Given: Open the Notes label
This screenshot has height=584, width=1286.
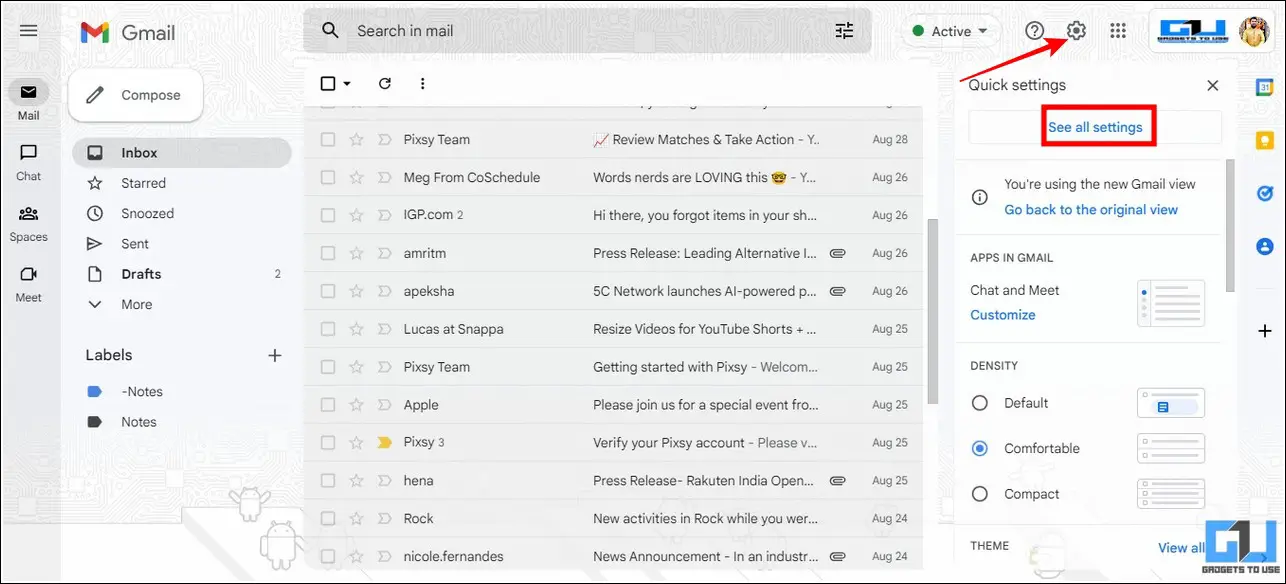Looking at the screenshot, I should [x=139, y=422].
